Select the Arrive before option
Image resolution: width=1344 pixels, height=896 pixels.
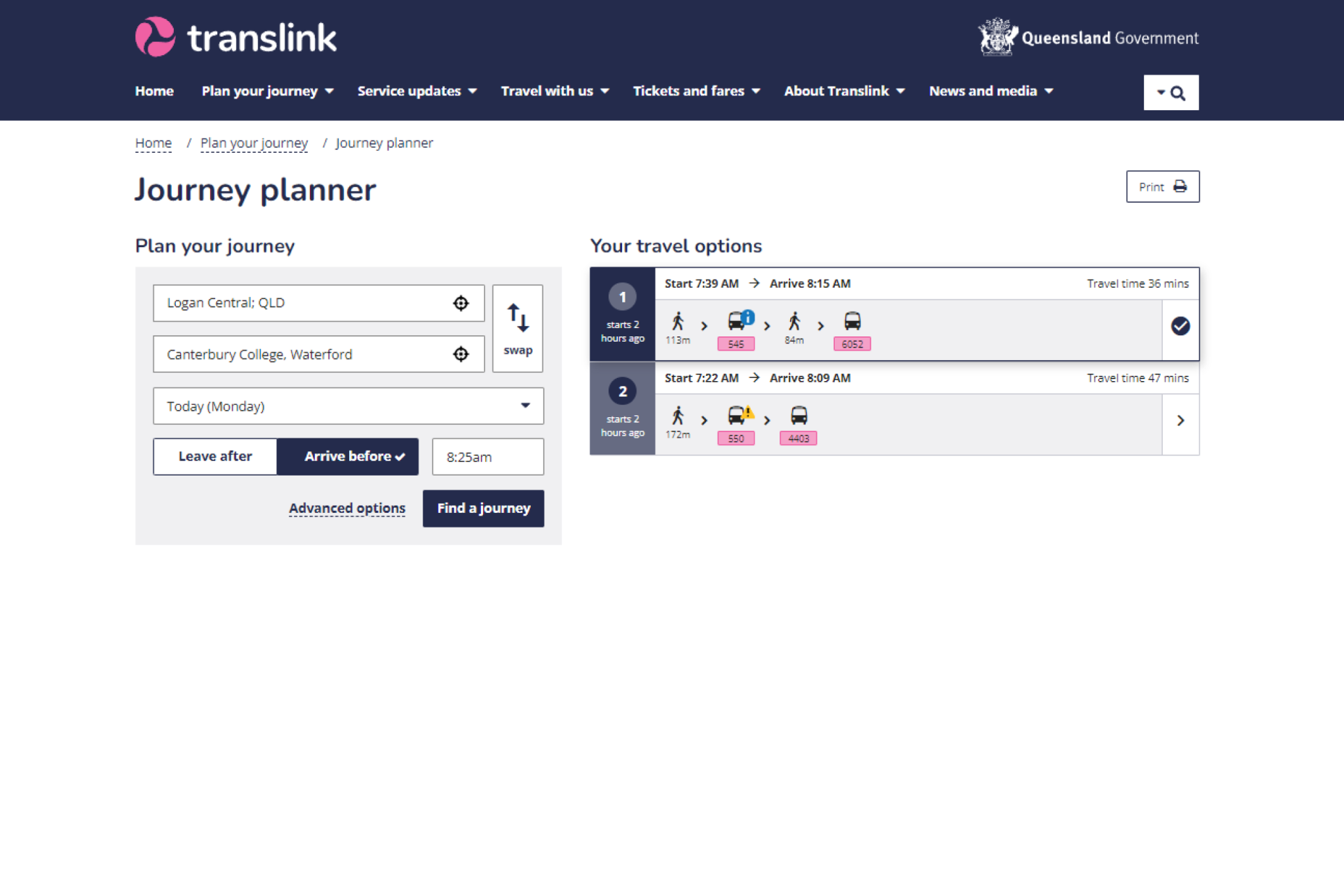click(x=348, y=457)
